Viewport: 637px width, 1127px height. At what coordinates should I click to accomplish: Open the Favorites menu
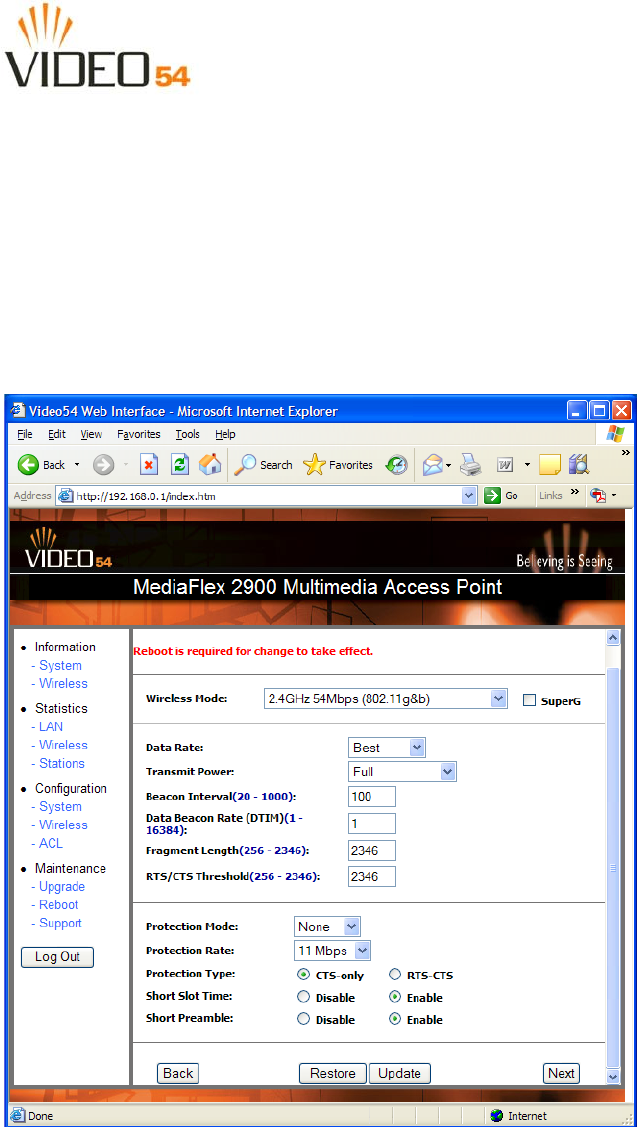[139, 434]
